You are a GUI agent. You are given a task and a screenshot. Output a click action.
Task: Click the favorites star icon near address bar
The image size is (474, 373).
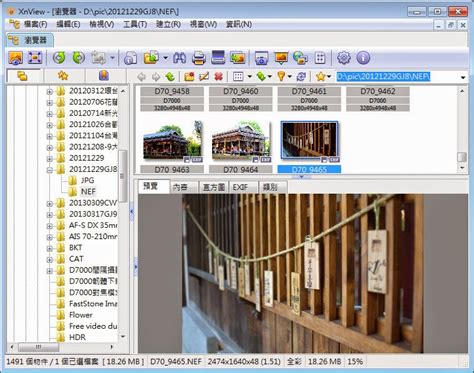[x=320, y=77]
